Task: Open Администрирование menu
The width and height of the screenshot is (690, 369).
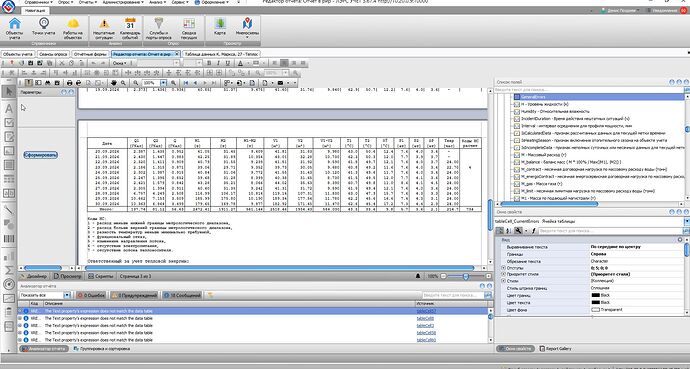Action: (122, 2)
